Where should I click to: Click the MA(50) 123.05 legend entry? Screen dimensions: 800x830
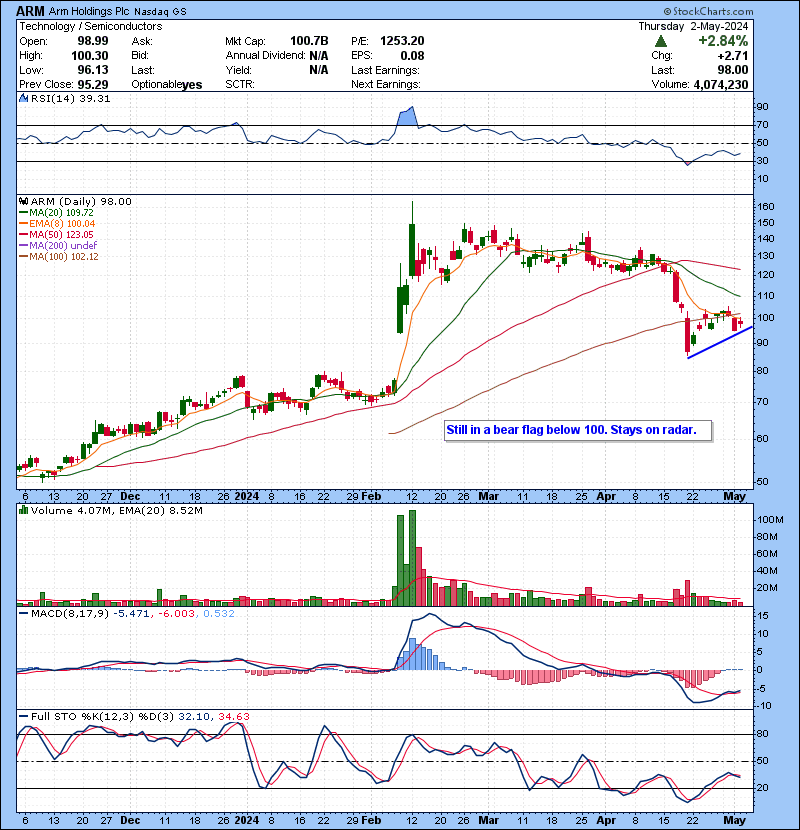(61, 234)
